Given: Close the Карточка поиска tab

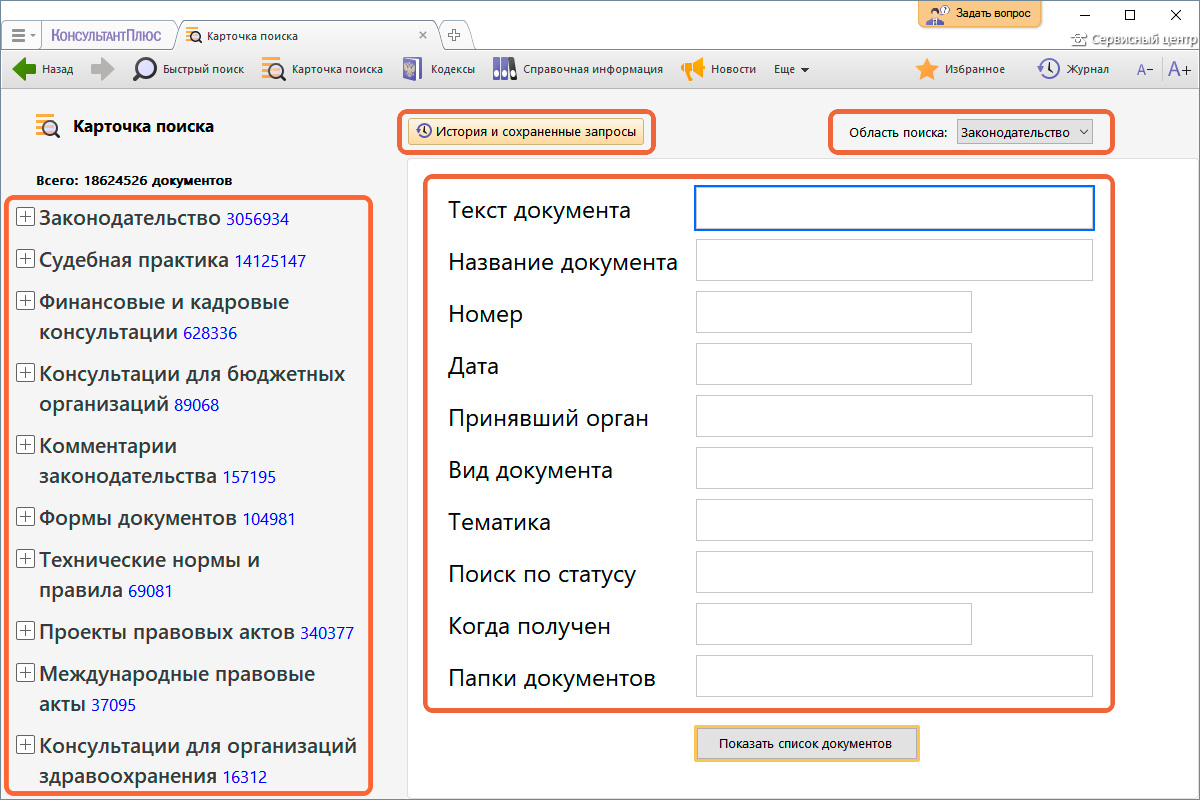Looking at the screenshot, I should (423, 35).
